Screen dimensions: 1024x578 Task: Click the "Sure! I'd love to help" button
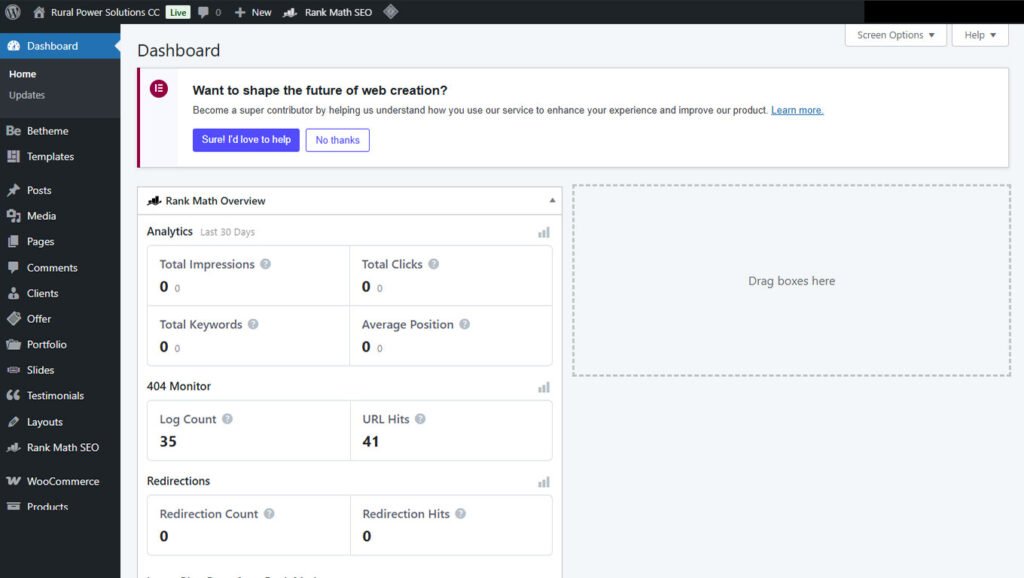click(246, 140)
